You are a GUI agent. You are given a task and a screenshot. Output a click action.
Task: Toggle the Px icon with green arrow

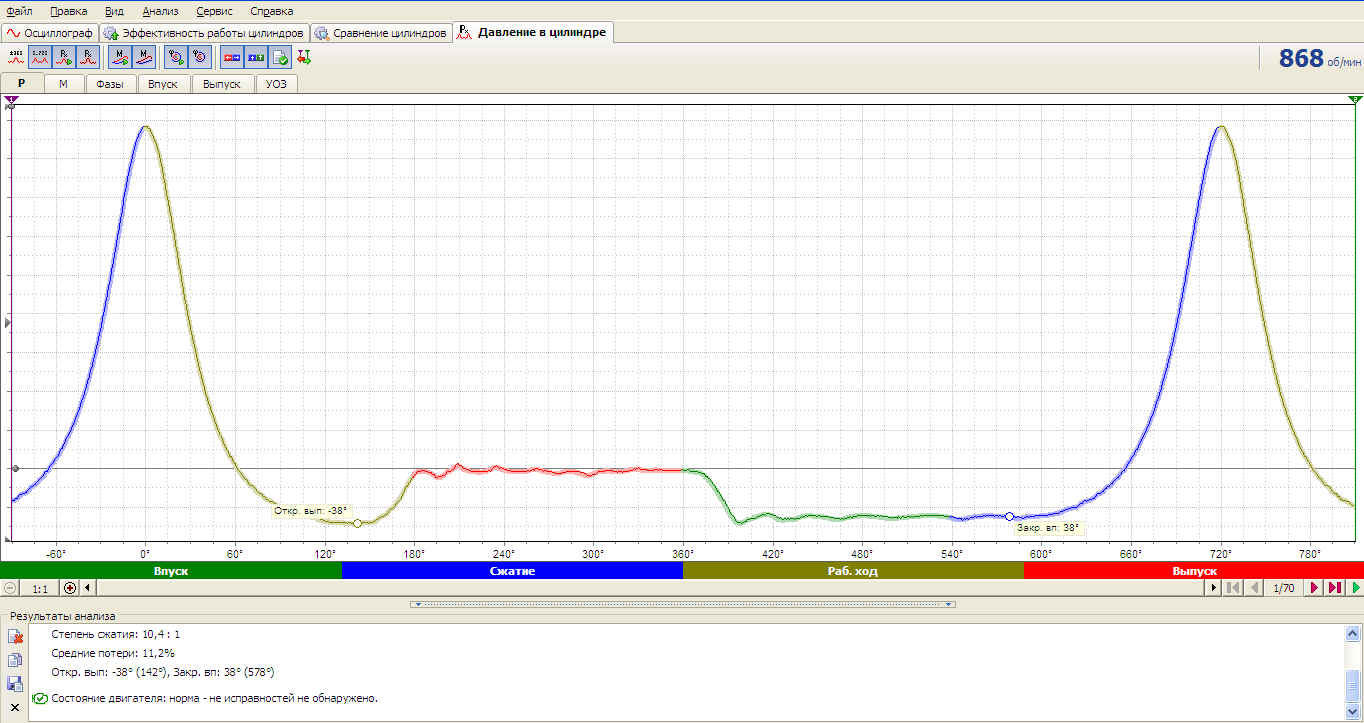[63, 57]
